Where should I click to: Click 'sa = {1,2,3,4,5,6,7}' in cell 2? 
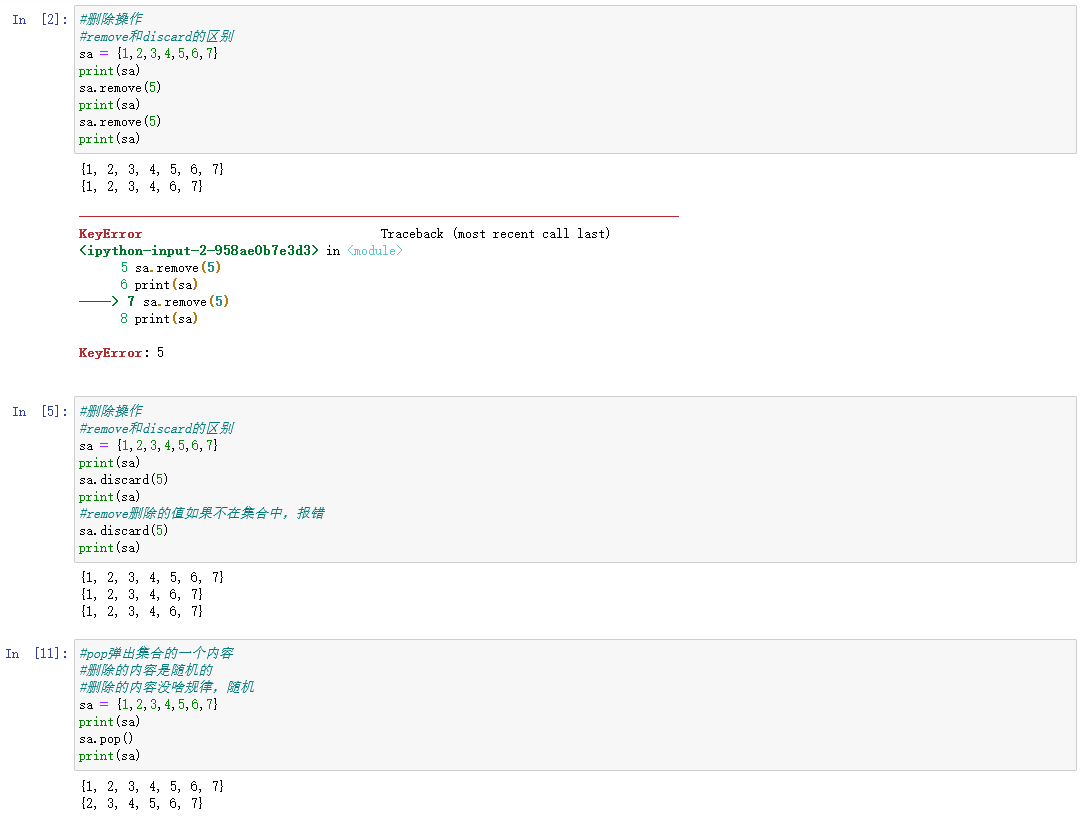(148, 53)
